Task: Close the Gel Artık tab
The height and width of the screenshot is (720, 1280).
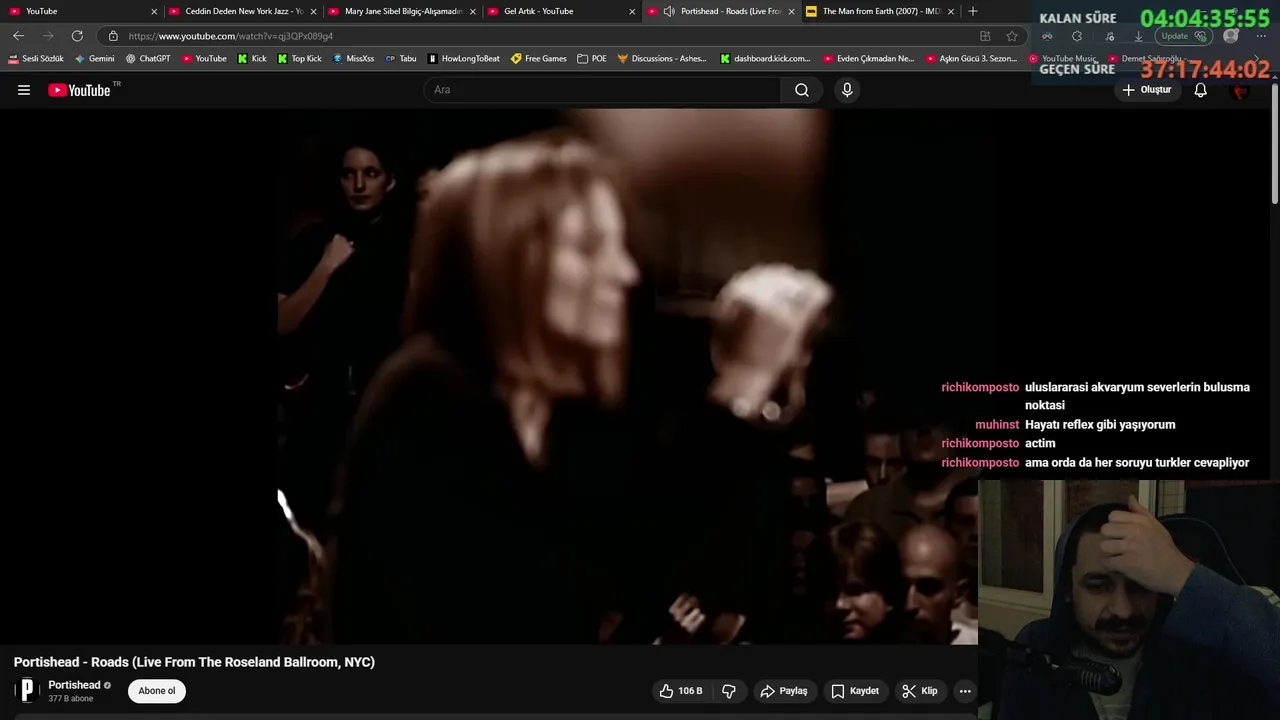Action: 632,11
